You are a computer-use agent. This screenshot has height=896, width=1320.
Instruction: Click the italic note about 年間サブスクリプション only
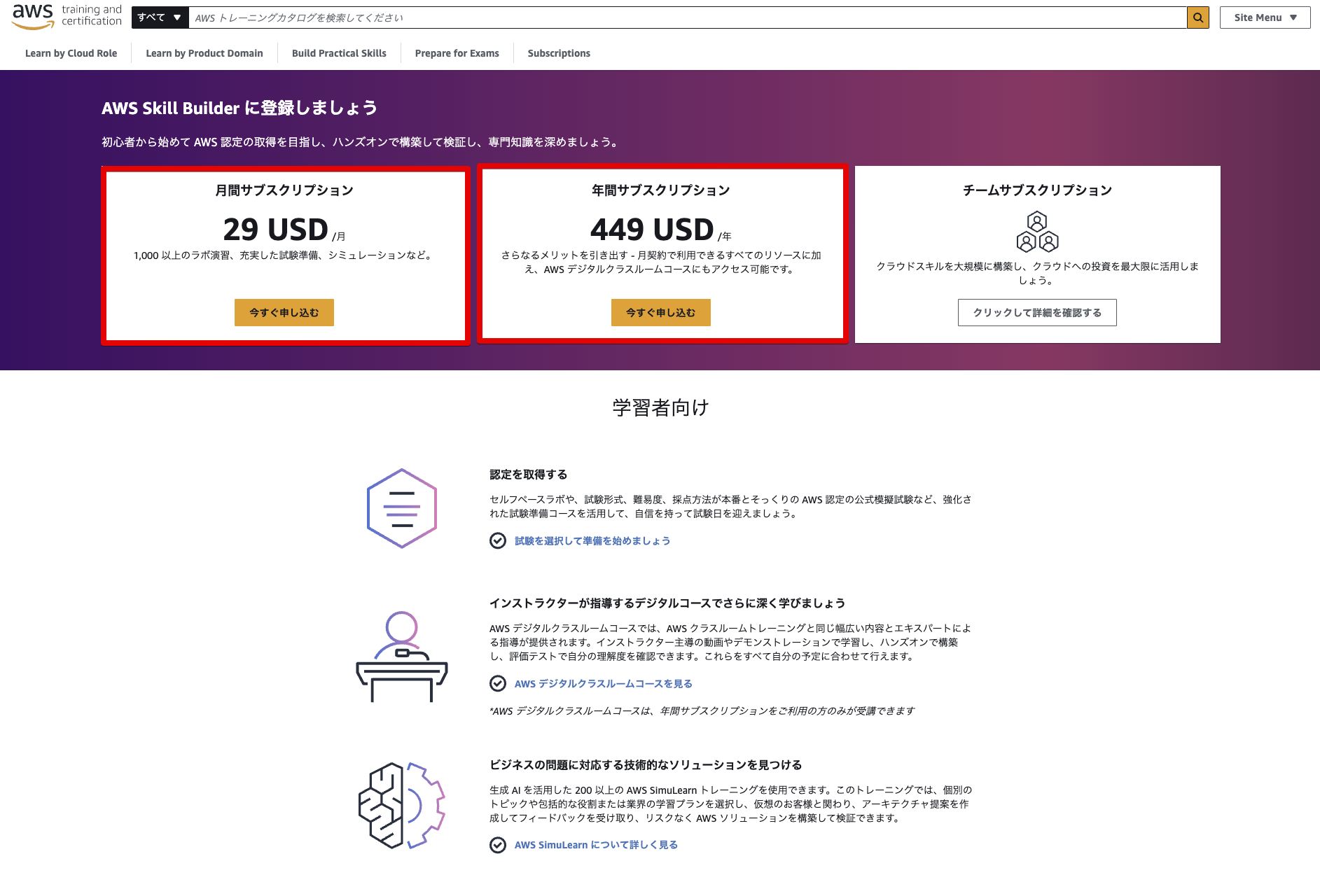[x=702, y=710]
